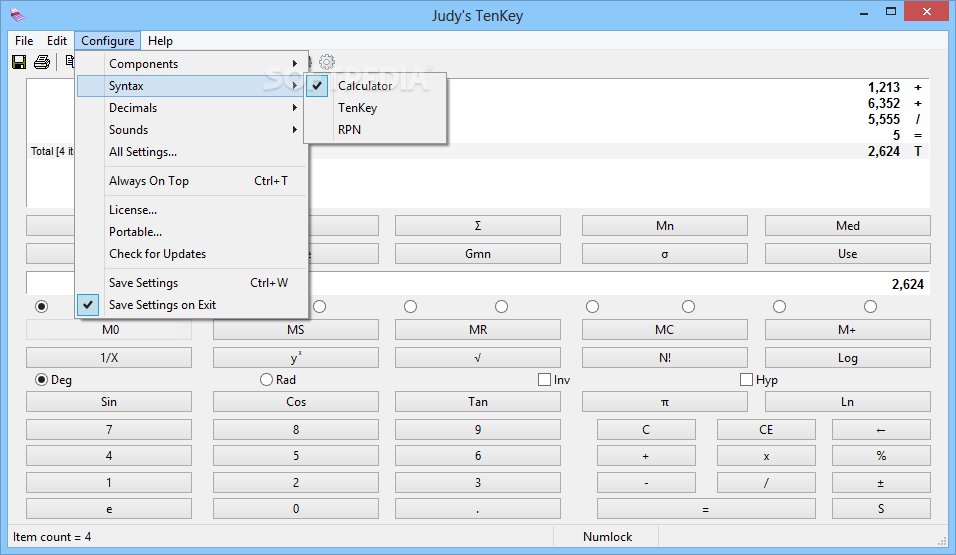Click the MC memory clear button

tap(665, 330)
